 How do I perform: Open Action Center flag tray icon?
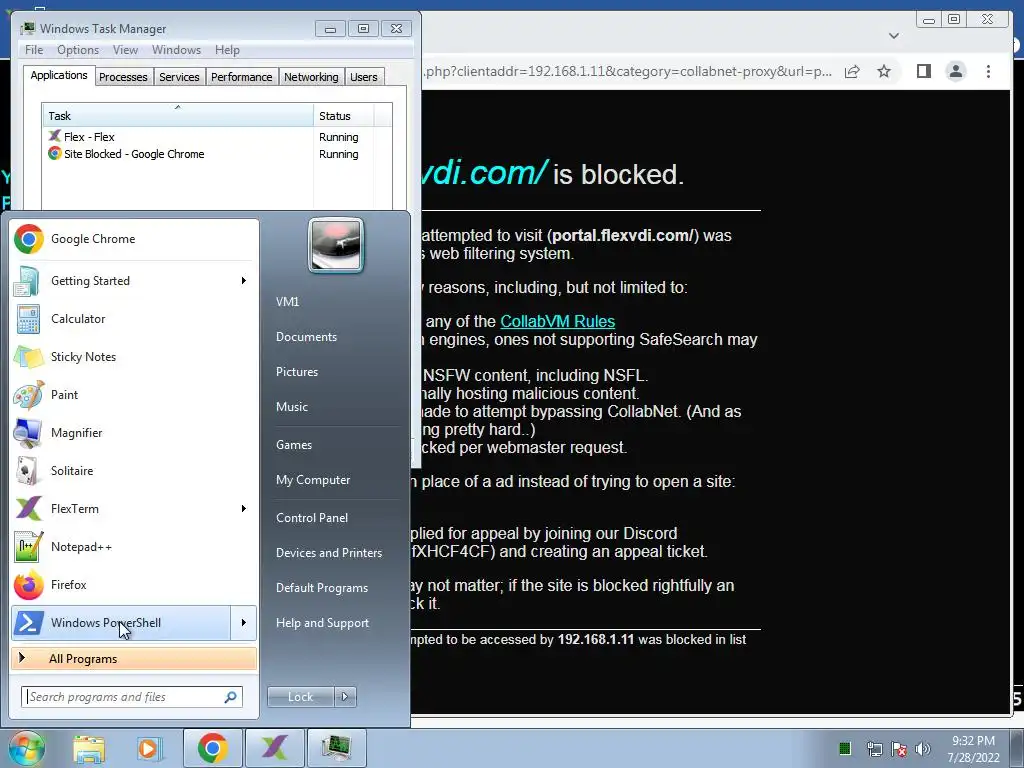pyautogui.click(x=899, y=749)
